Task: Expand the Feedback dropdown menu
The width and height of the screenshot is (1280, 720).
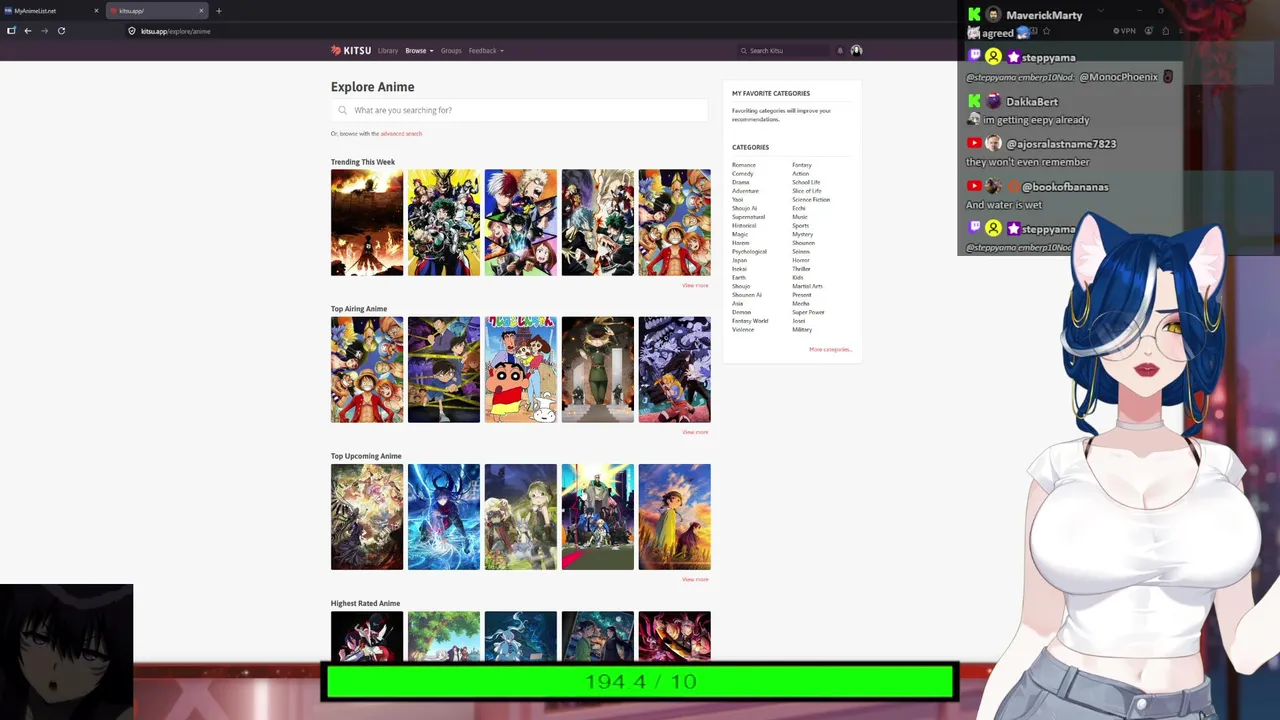Action: click(485, 51)
